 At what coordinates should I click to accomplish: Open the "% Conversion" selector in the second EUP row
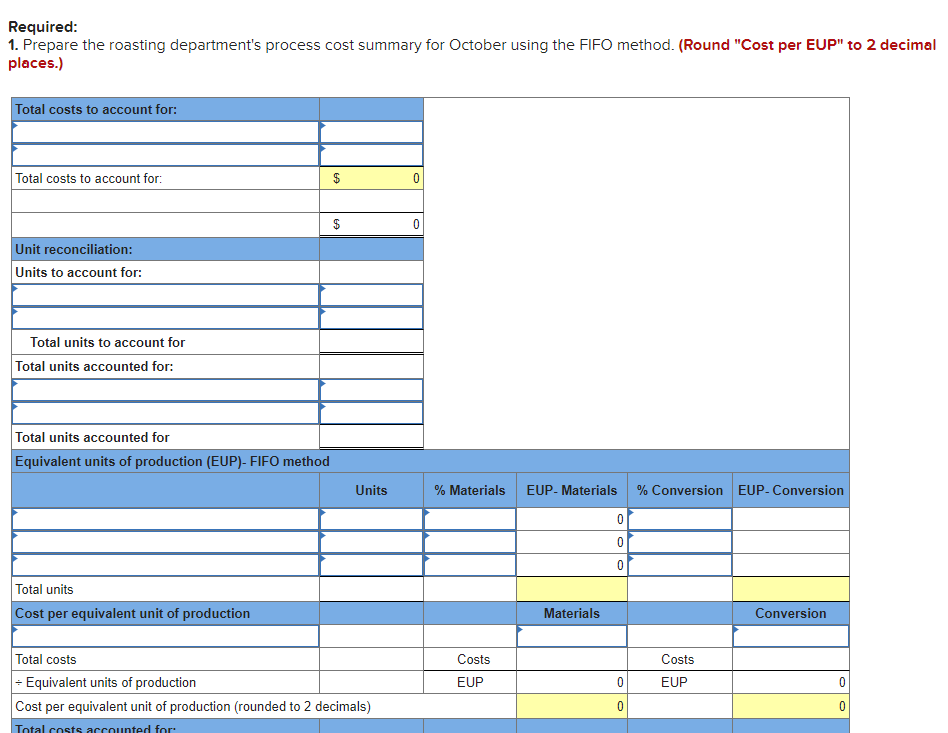pos(678,542)
